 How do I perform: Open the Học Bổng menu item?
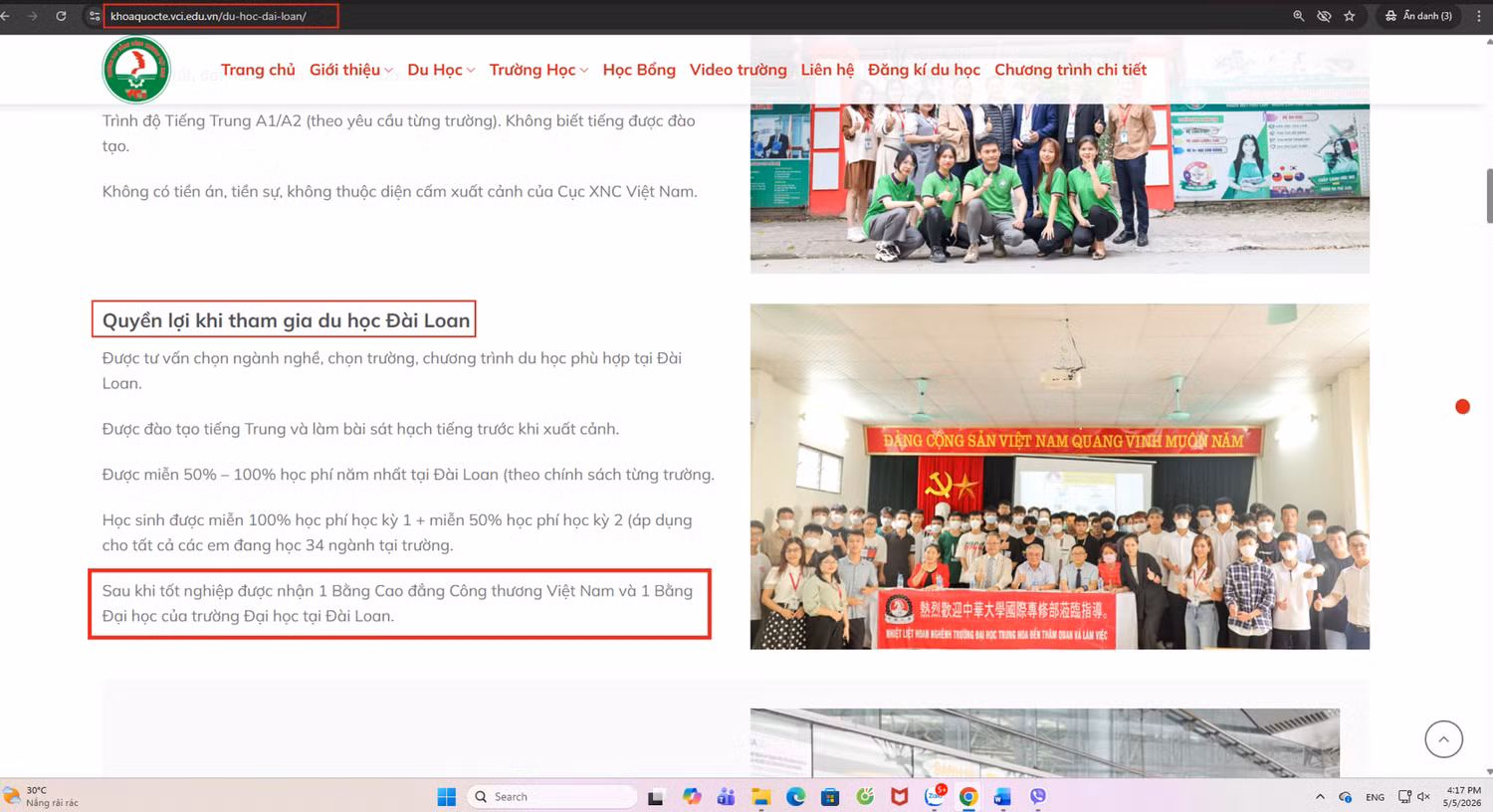pyautogui.click(x=639, y=70)
